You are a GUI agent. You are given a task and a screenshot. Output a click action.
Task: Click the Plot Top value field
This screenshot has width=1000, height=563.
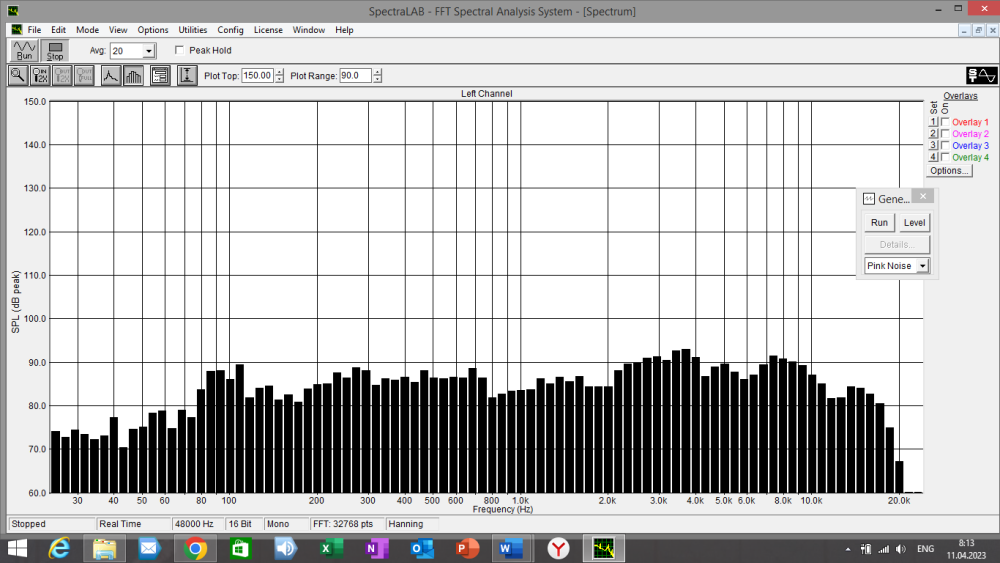(256, 76)
